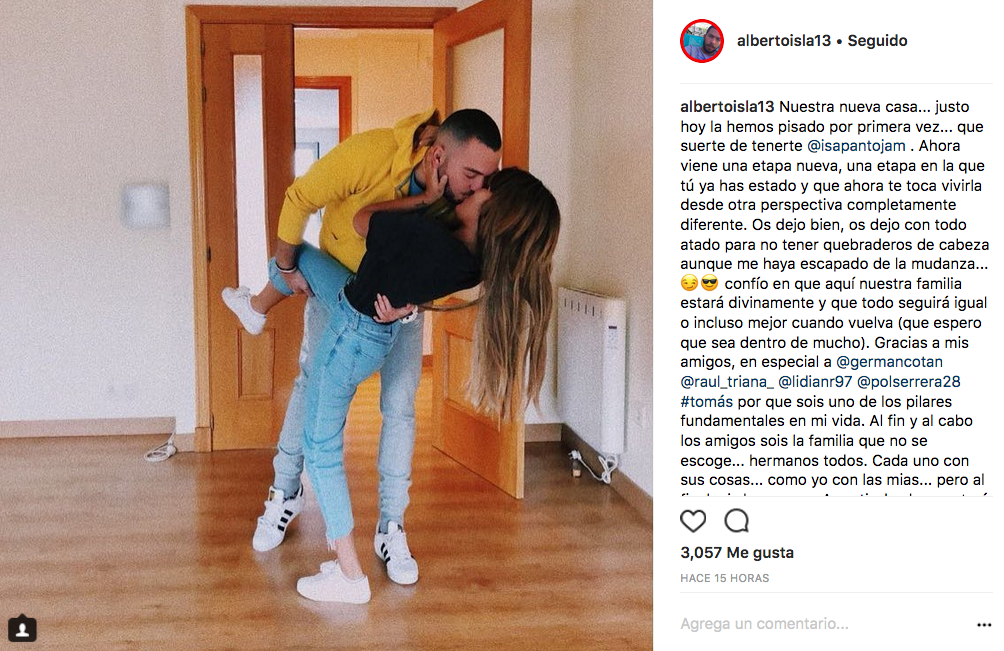Viewport: 1004px width, 651px height.
Task: Open the @isapantojam mention
Action: click(856, 146)
